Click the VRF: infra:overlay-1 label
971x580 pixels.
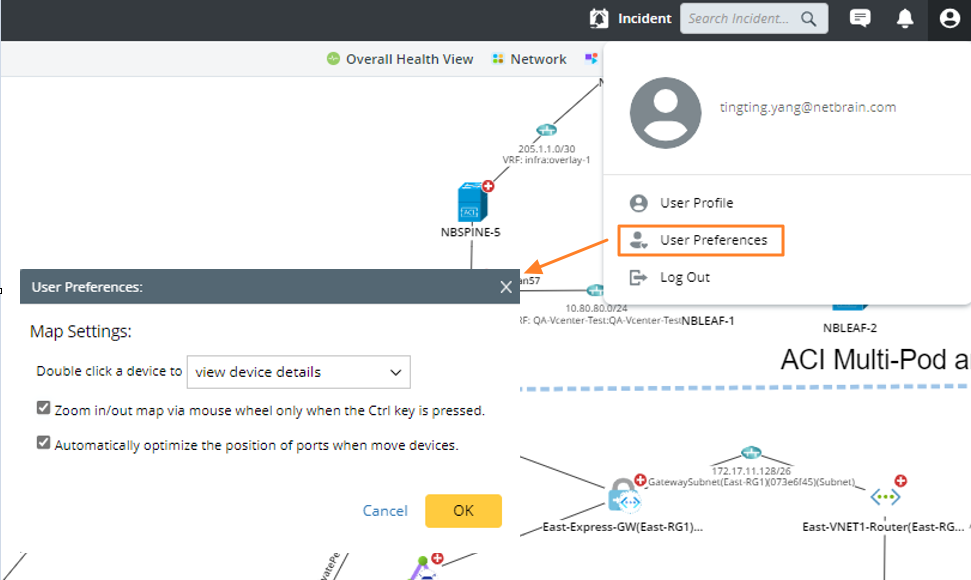pos(546,160)
